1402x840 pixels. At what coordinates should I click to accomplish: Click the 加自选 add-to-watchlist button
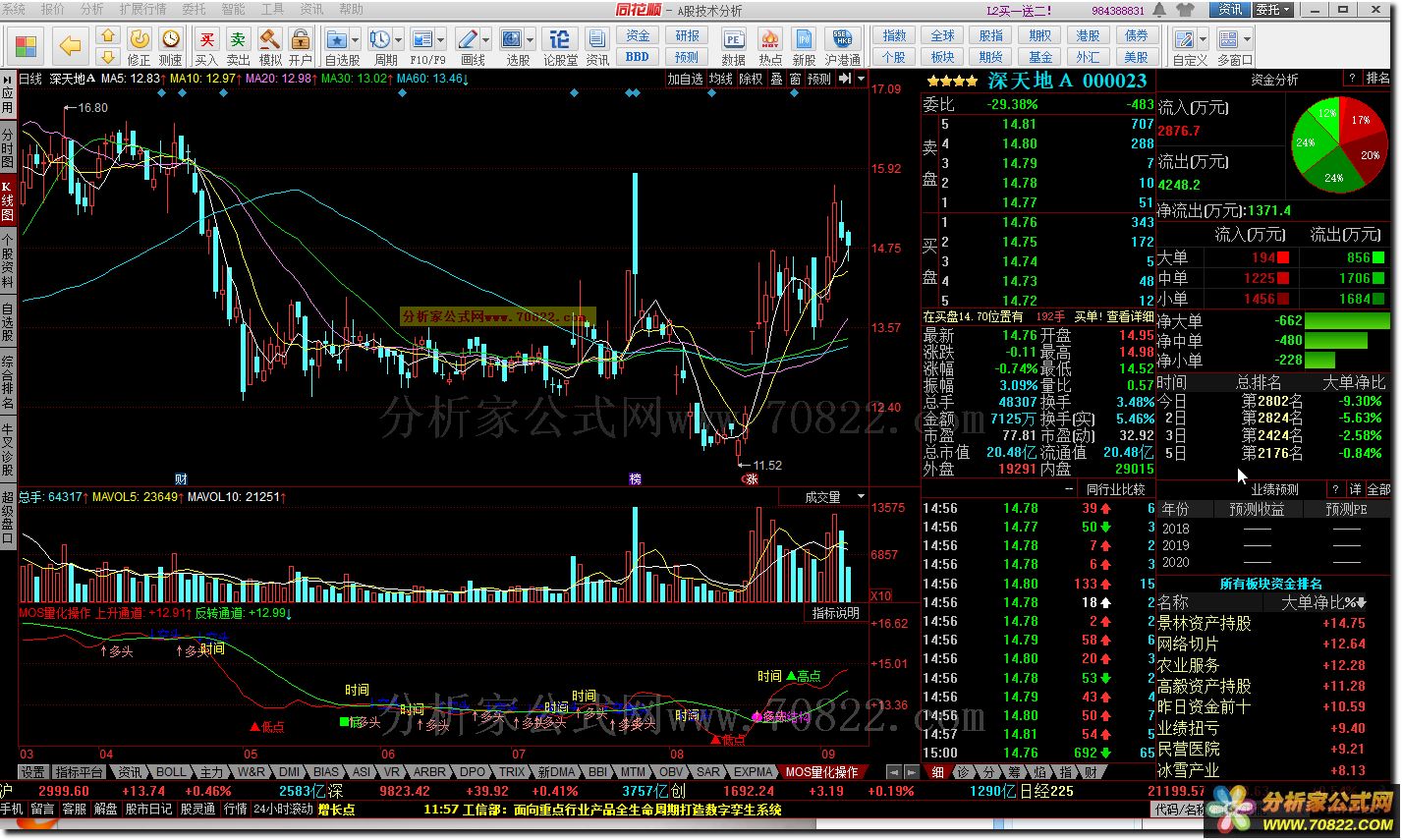(686, 79)
